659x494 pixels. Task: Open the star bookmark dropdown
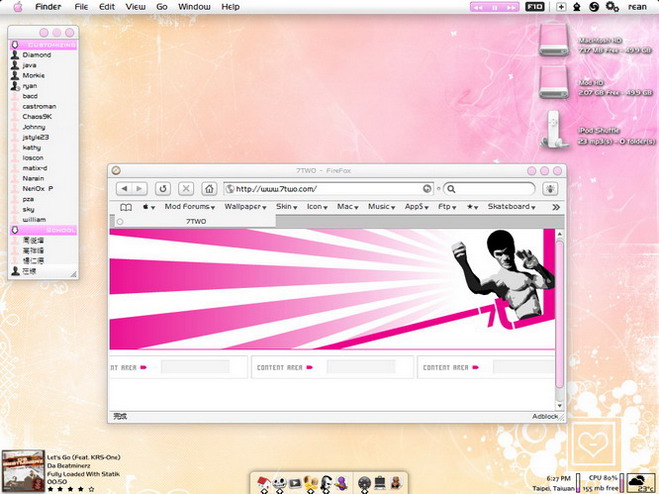click(x=472, y=207)
